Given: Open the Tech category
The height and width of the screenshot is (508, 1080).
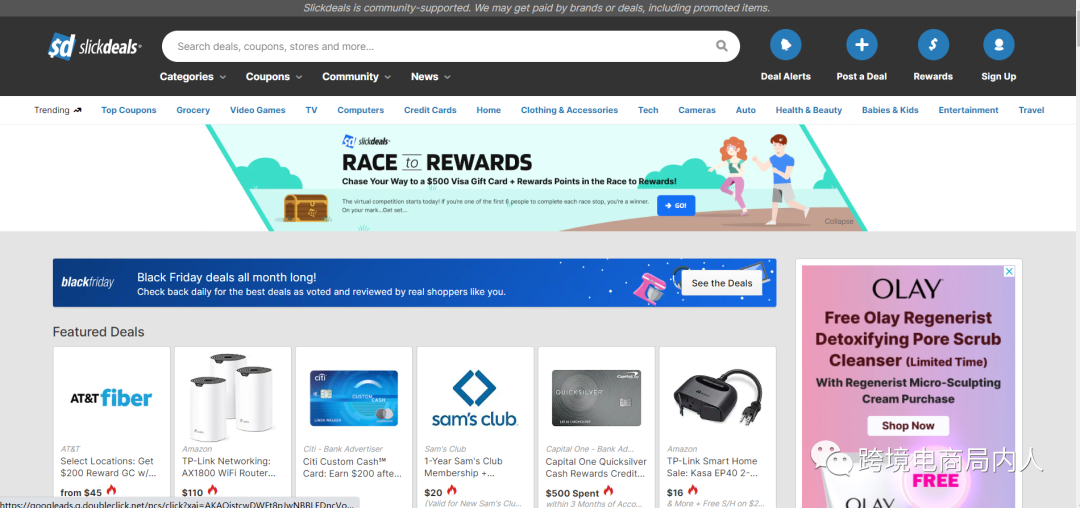Looking at the screenshot, I should tap(648, 110).
